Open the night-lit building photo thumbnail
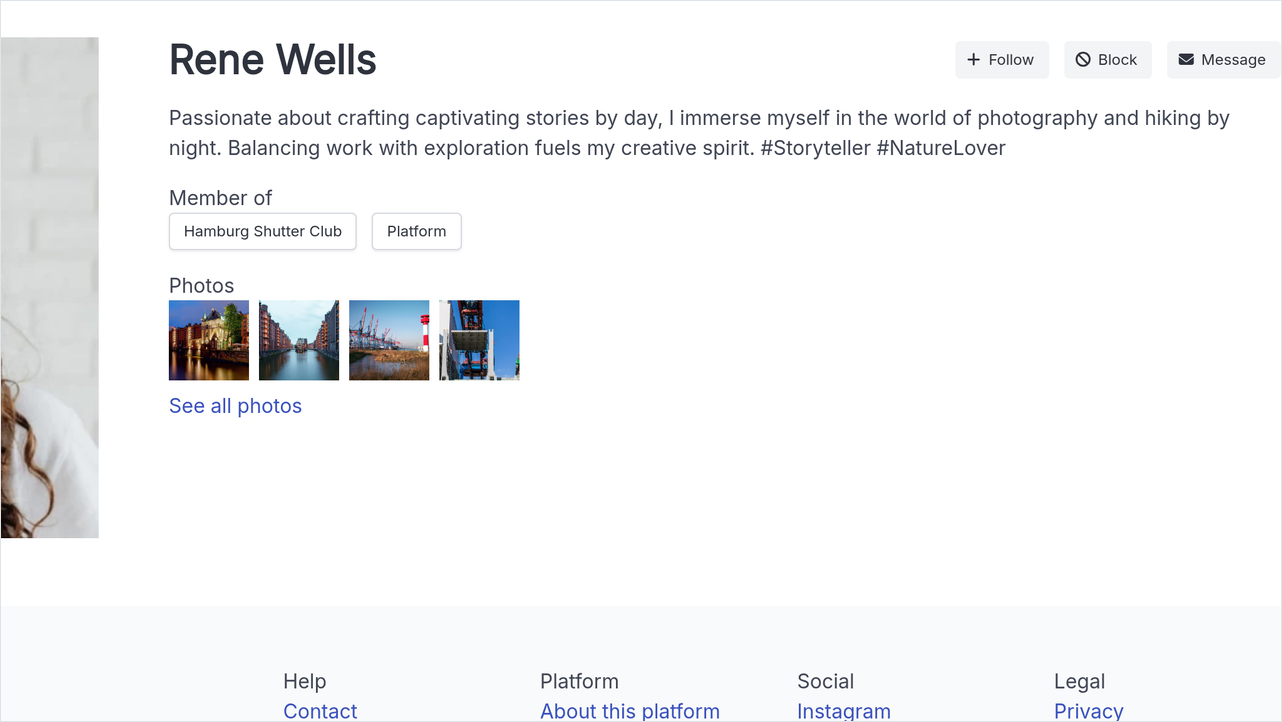This screenshot has width=1282, height=722. tap(209, 340)
